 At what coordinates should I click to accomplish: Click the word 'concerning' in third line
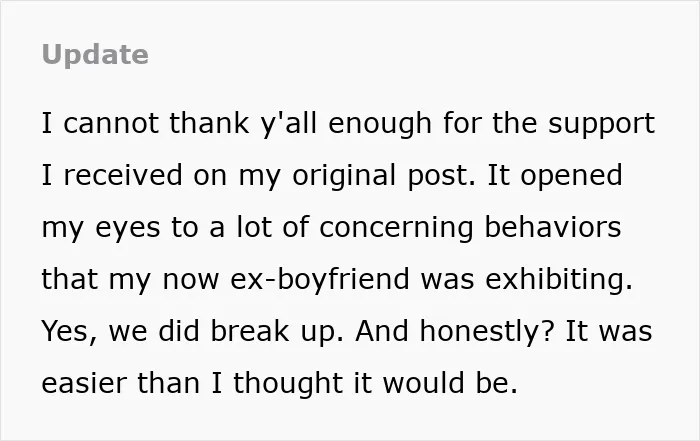[396, 229]
